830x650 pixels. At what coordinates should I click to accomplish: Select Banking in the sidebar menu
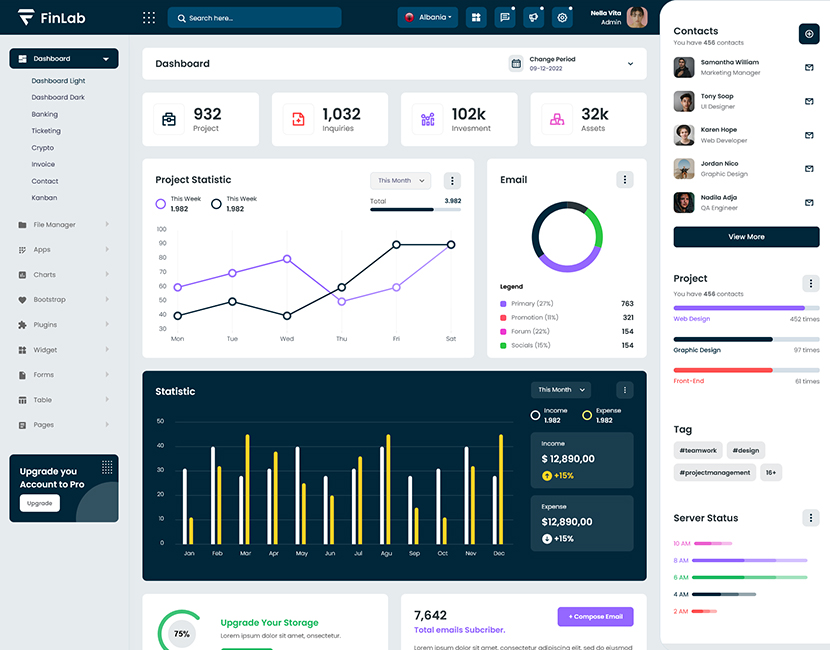45,114
